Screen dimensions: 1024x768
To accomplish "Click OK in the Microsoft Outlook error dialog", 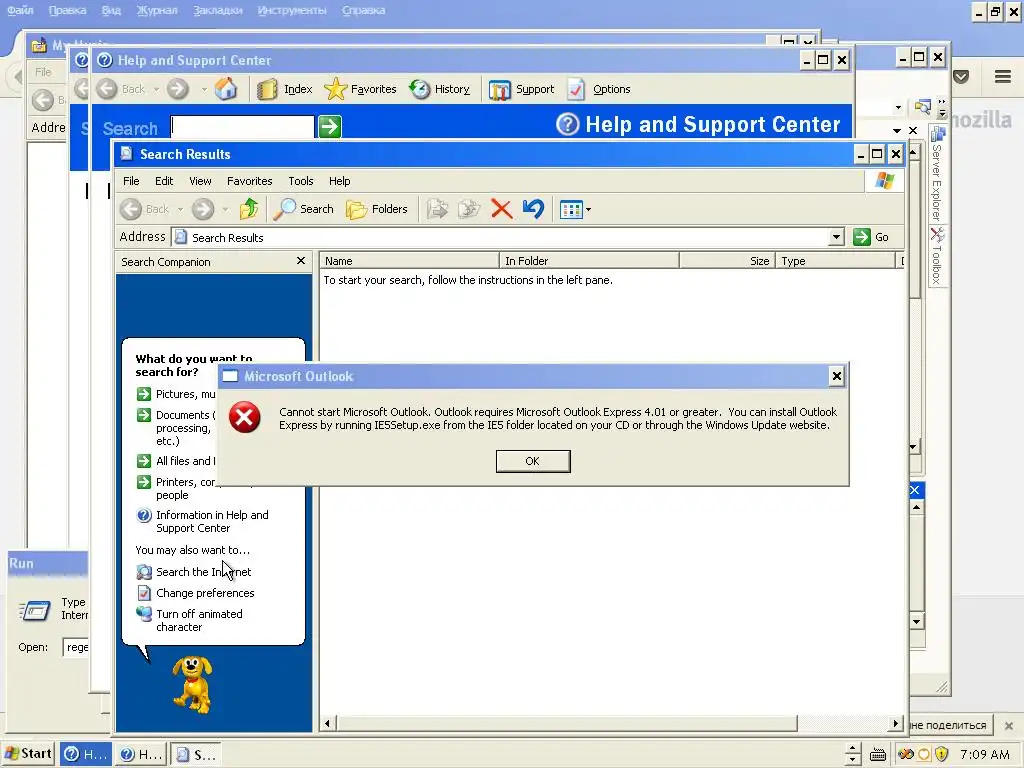I will click(533, 461).
